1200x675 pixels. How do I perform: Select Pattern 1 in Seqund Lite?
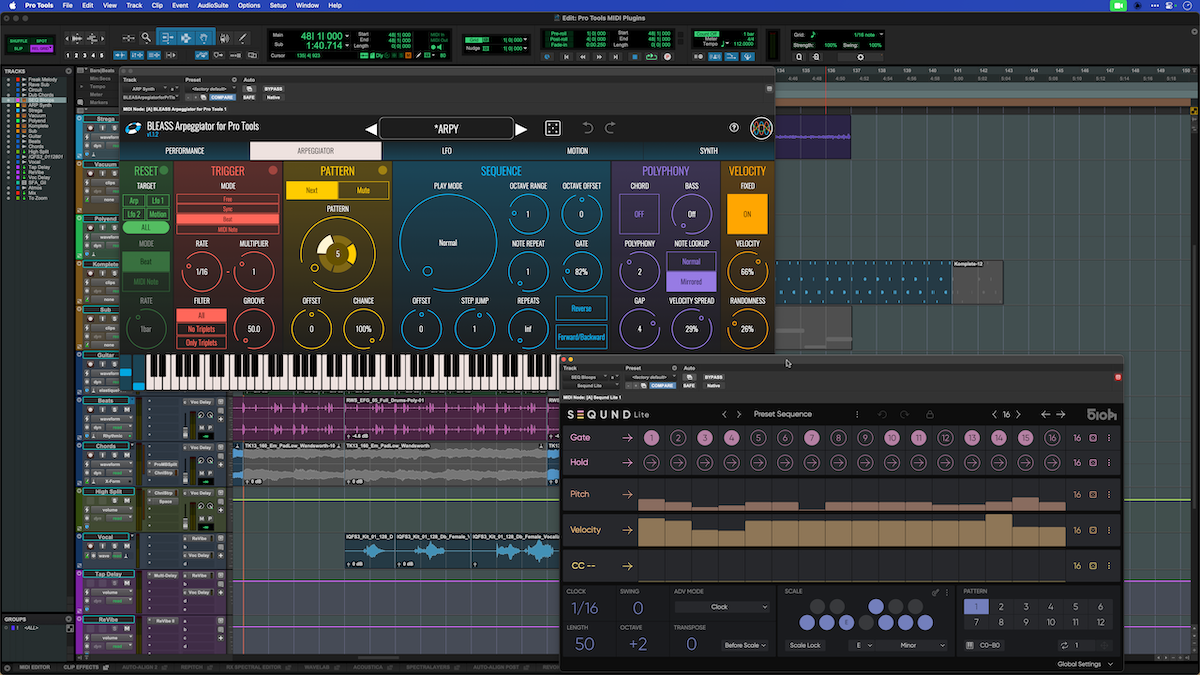point(974,607)
